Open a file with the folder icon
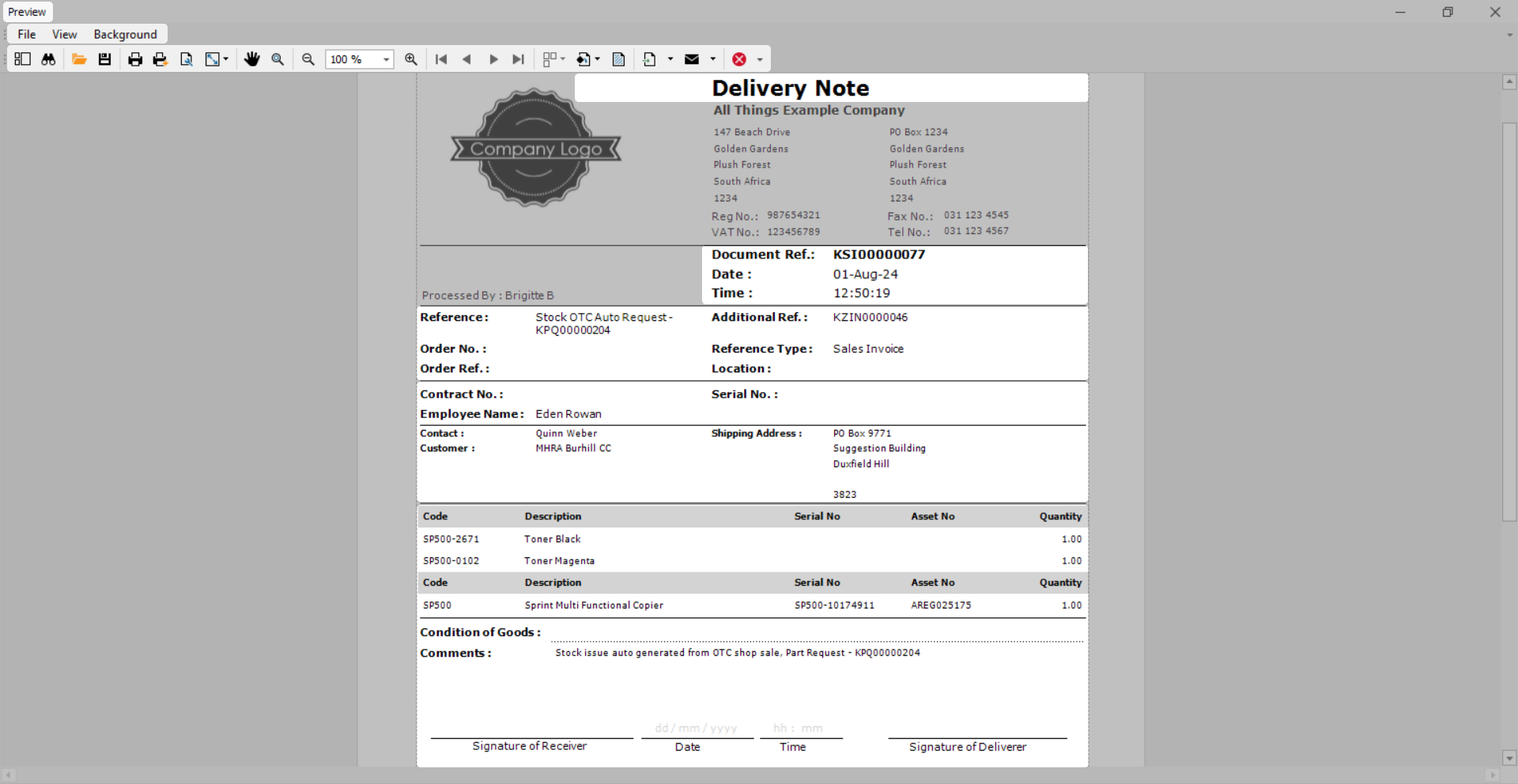 pyautogui.click(x=79, y=59)
